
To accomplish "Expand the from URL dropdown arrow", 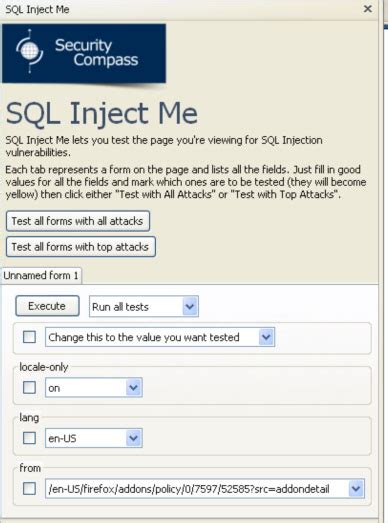I will tap(356, 489).
